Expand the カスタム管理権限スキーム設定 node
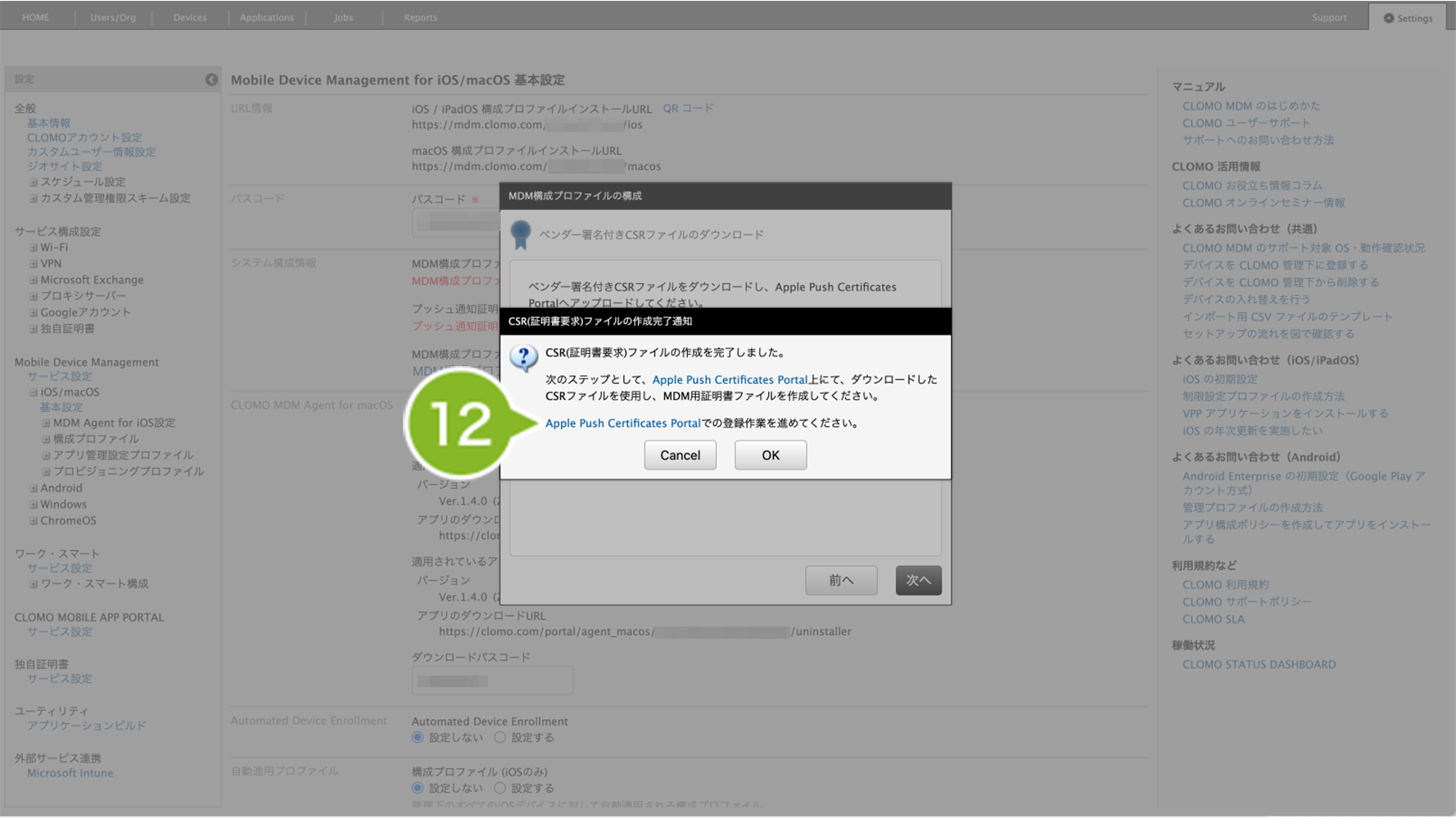Viewport: 1456px width, 819px height. click(34, 199)
